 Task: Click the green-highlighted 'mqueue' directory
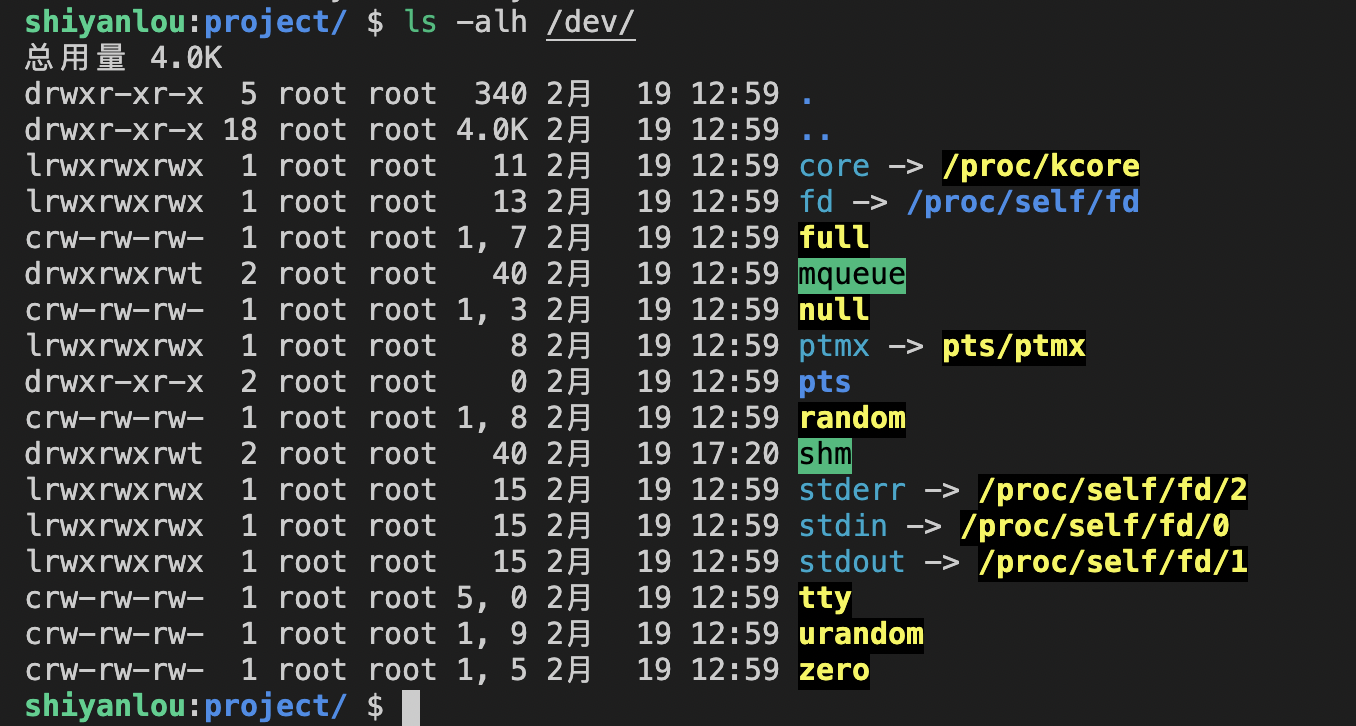pyautogui.click(x=852, y=274)
